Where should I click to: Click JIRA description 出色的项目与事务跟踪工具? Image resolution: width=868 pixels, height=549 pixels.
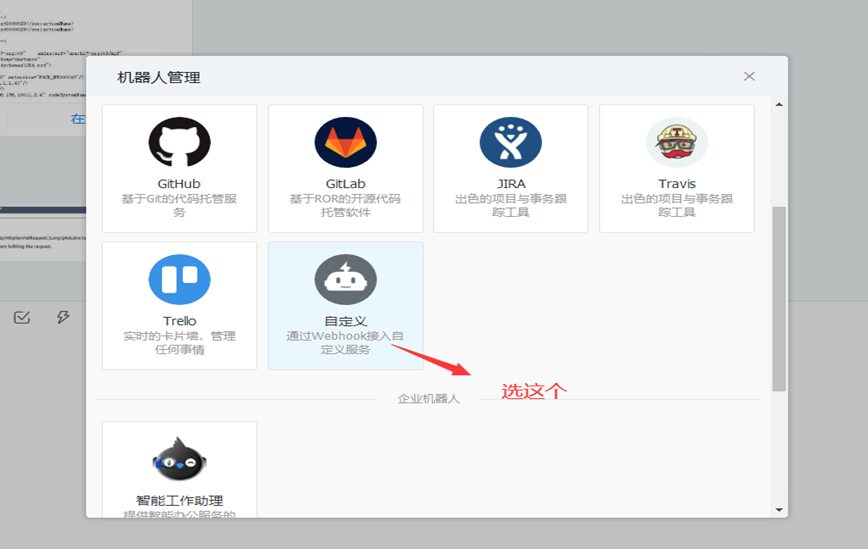click(511, 205)
